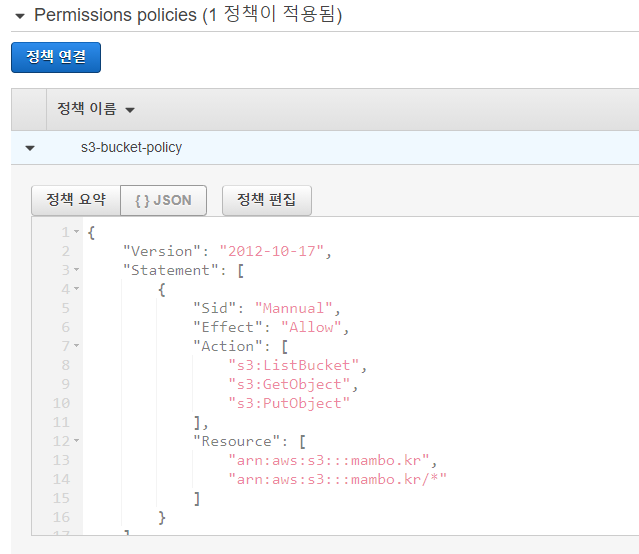Click line number 10 in the gutter
The height and width of the screenshot is (554, 639).
[61, 403]
